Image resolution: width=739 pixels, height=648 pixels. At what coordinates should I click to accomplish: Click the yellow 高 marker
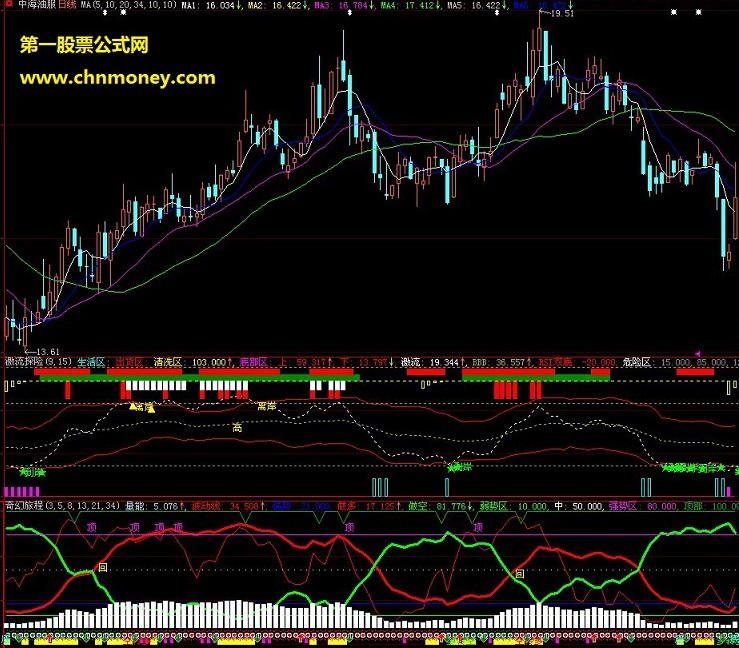(x=237, y=427)
